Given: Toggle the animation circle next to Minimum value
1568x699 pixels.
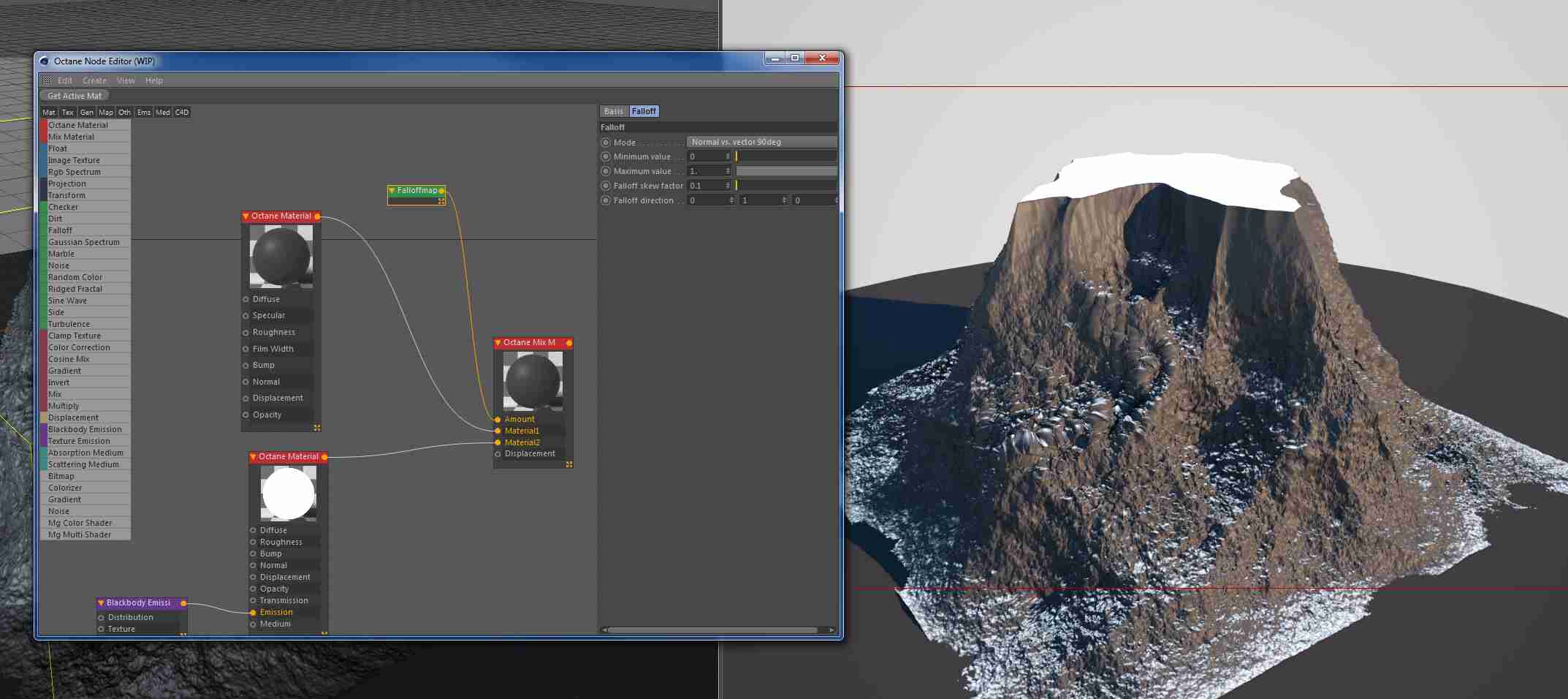Looking at the screenshot, I should (606, 156).
